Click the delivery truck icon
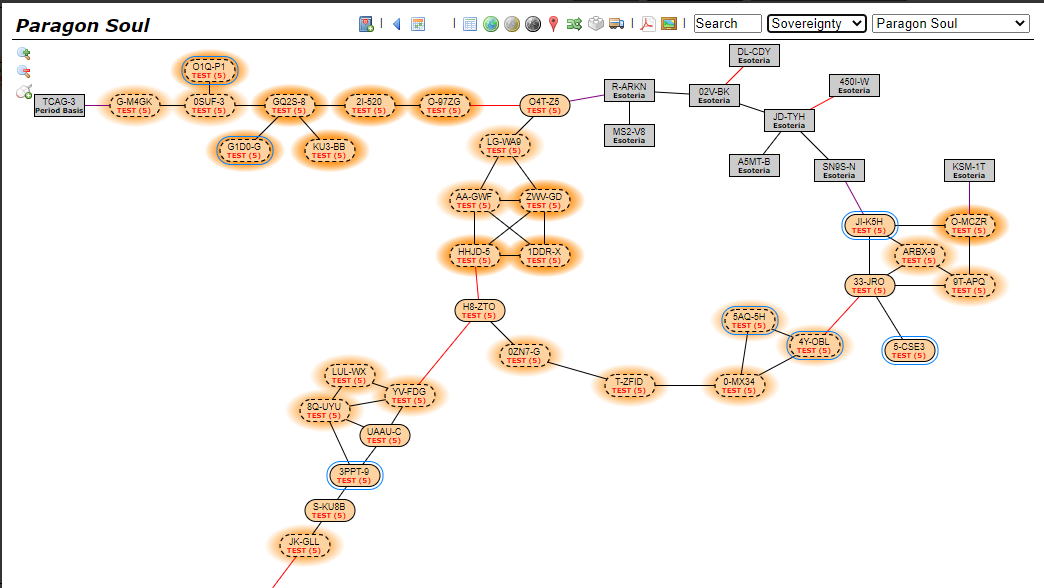This screenshot has width=1044, height=588. [617, 24]
